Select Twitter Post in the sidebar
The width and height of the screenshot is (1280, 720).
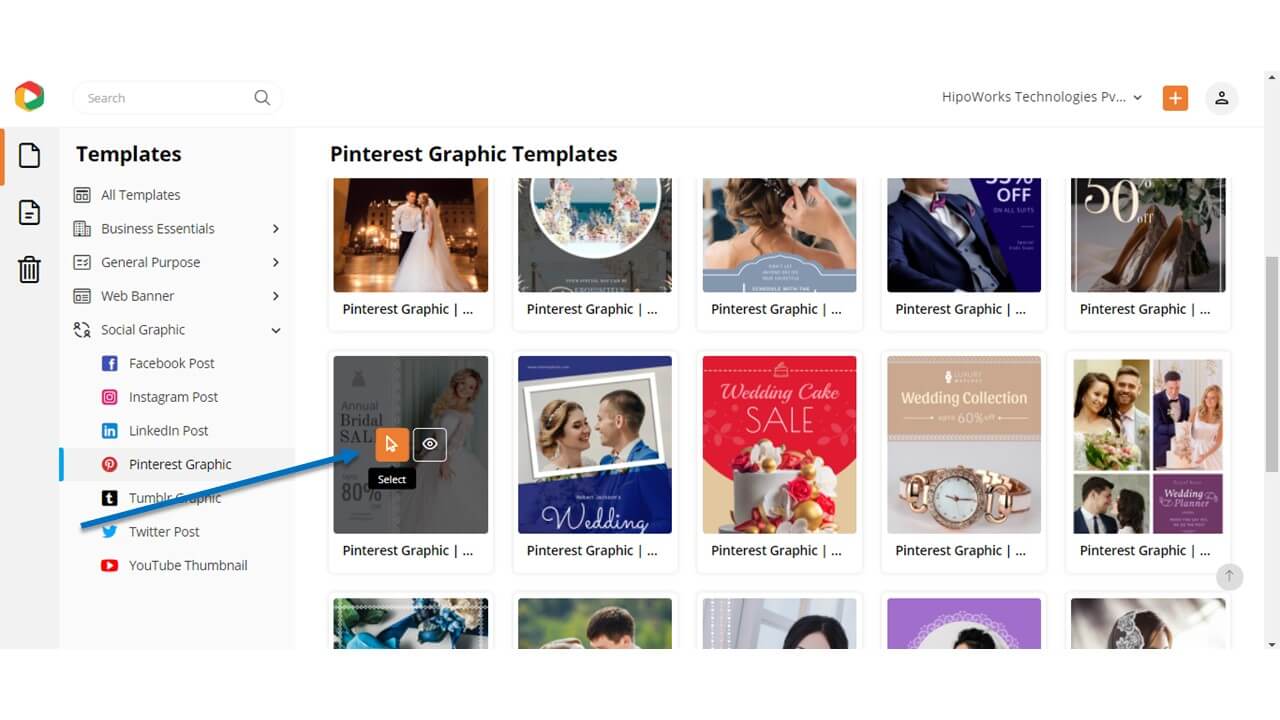point(164,531)
